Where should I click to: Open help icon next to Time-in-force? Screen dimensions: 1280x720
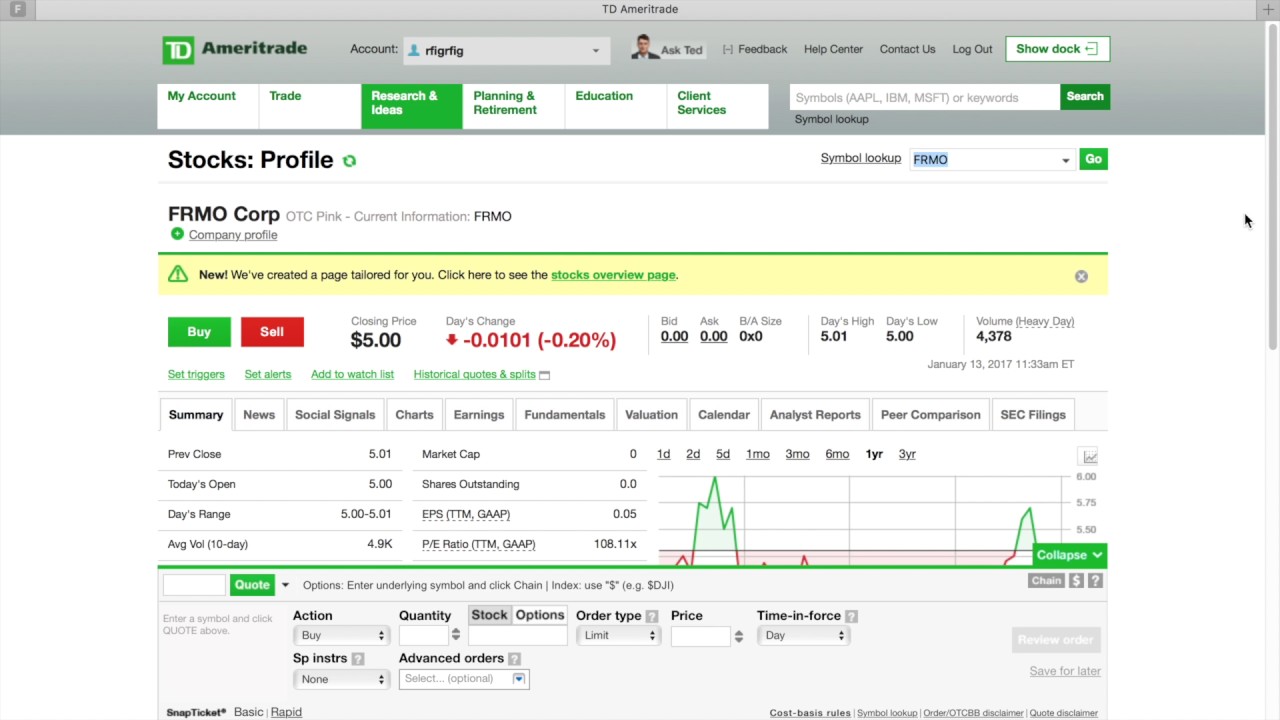coord(851,617)
